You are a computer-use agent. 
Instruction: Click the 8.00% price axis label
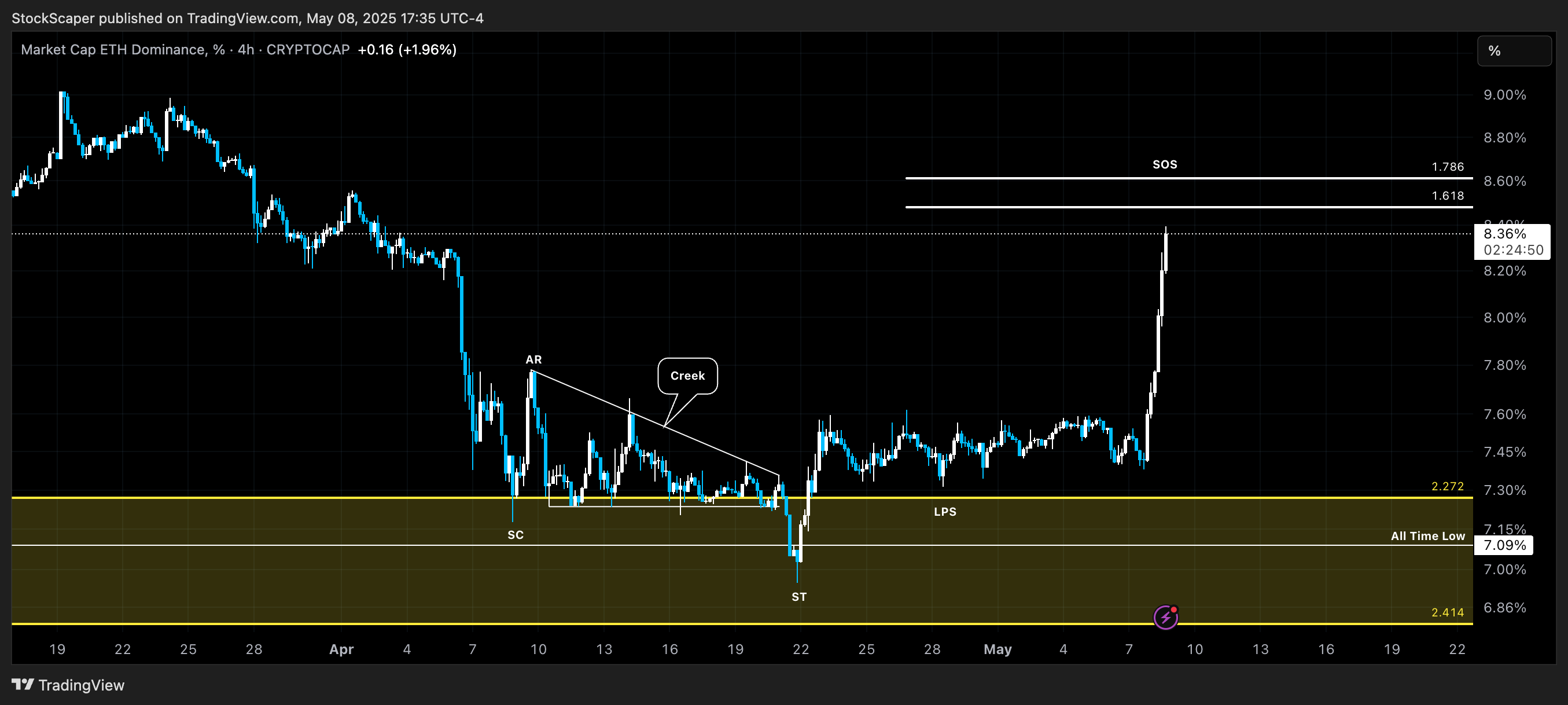click(x=1505, y=318)
